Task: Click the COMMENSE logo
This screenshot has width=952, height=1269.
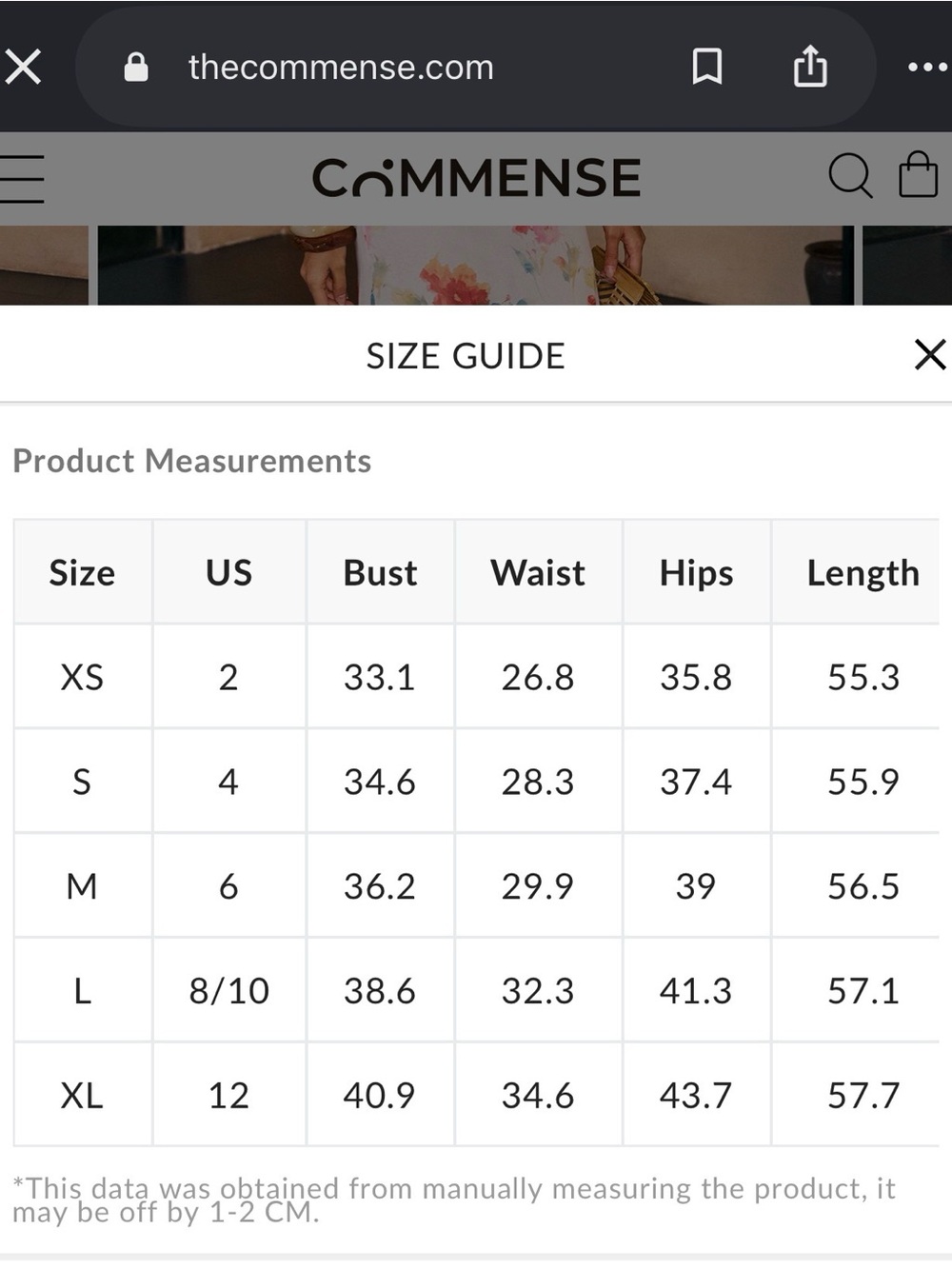Action: 476,178
